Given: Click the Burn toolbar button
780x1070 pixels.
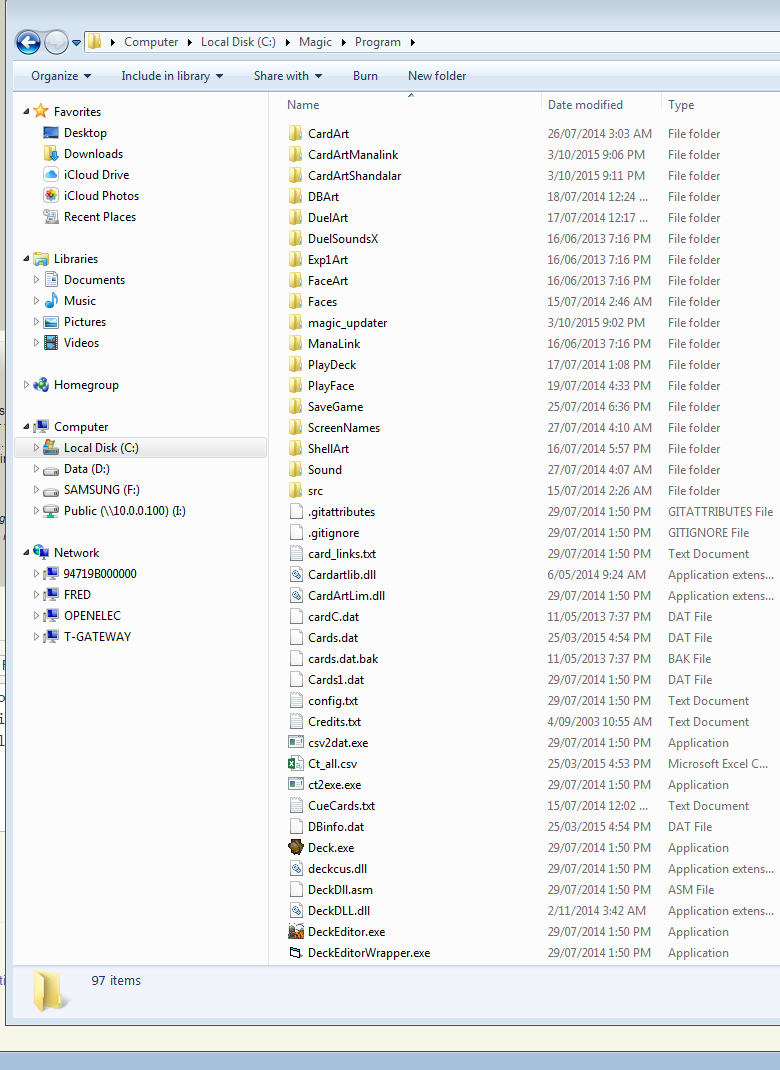Looking at the screenshot, I should 365,76.
